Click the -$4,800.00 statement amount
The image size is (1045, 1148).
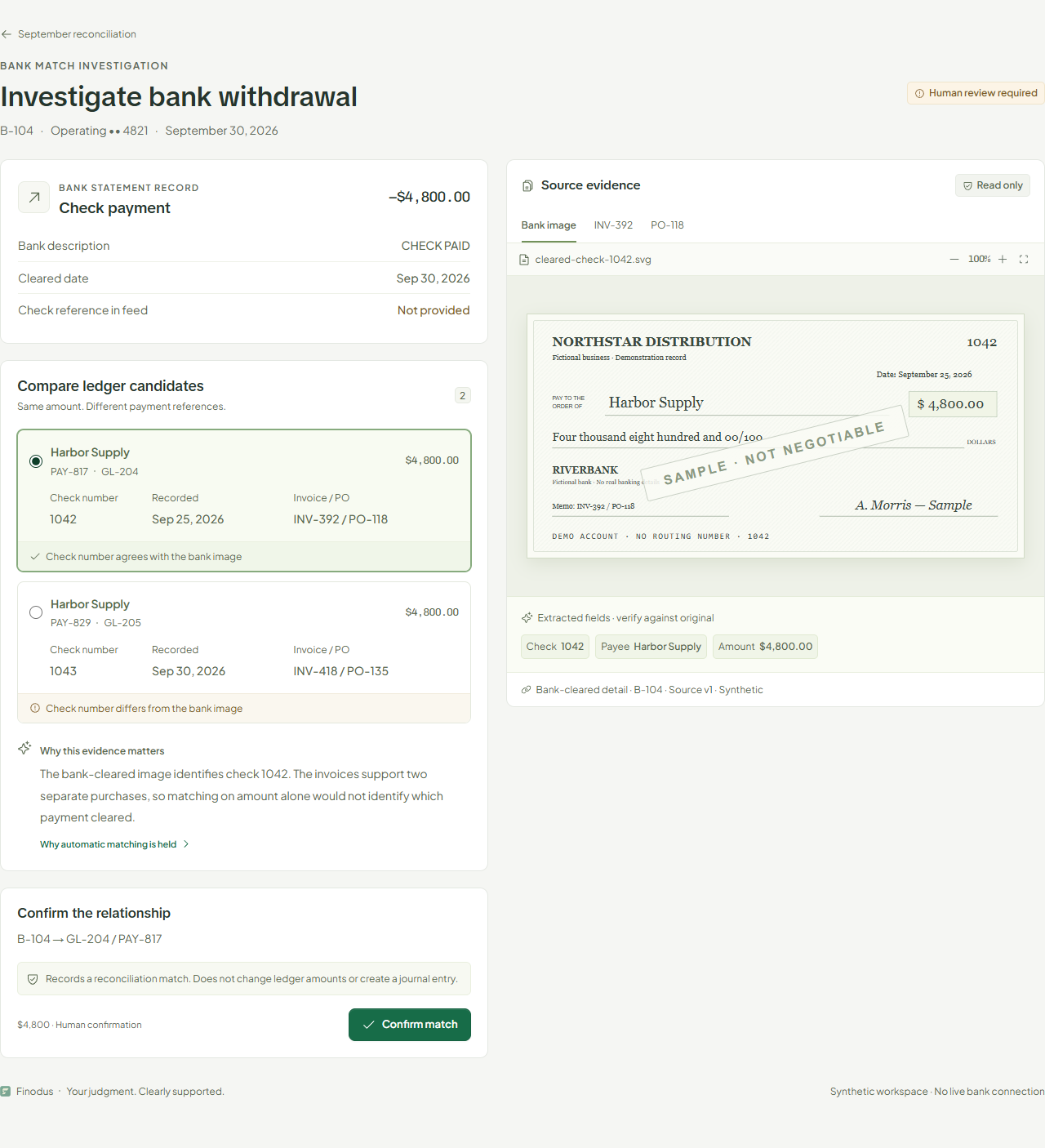pyautogui.click(x=429, y=197)
